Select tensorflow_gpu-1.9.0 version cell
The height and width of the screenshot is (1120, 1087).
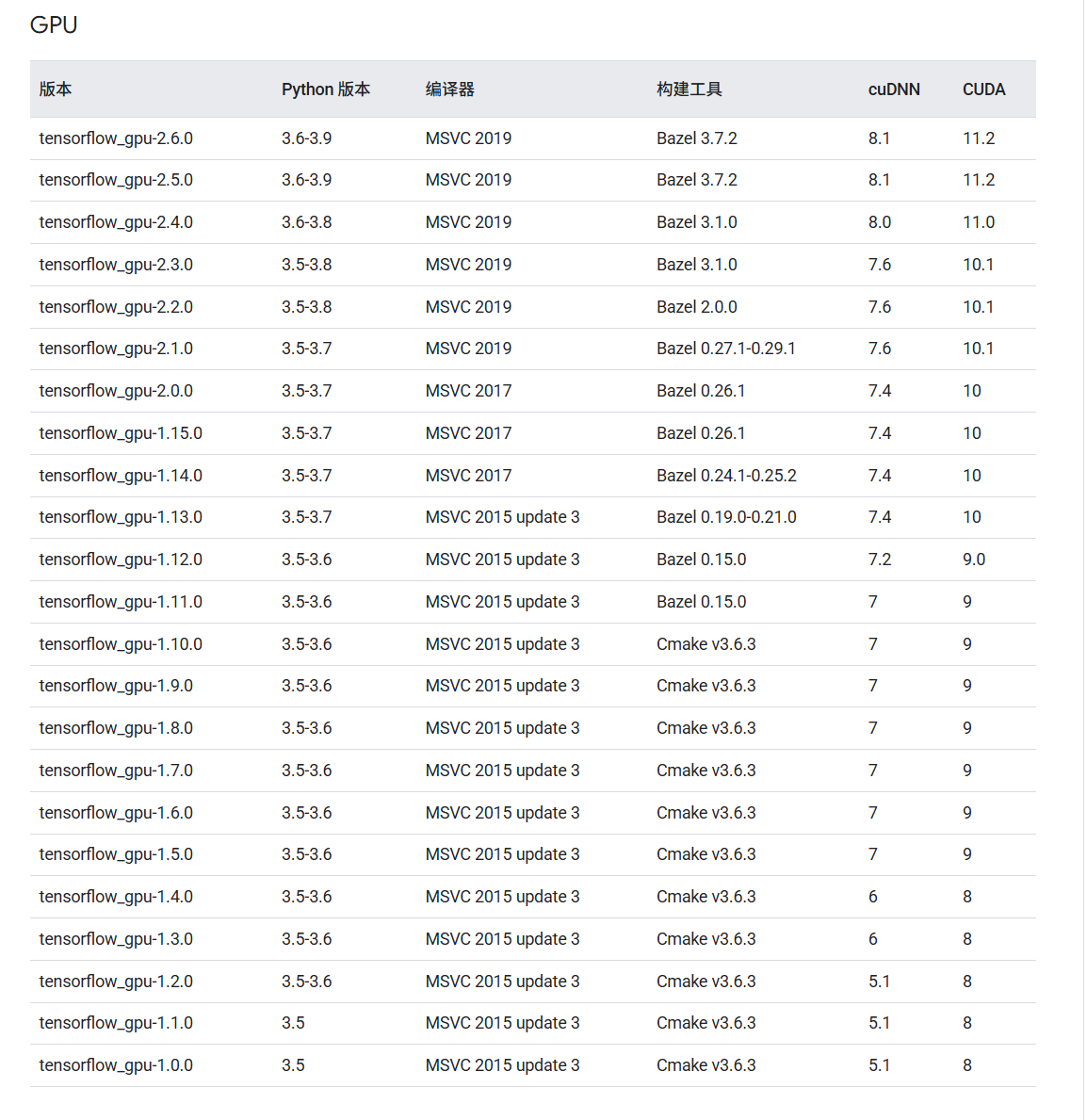116,686
